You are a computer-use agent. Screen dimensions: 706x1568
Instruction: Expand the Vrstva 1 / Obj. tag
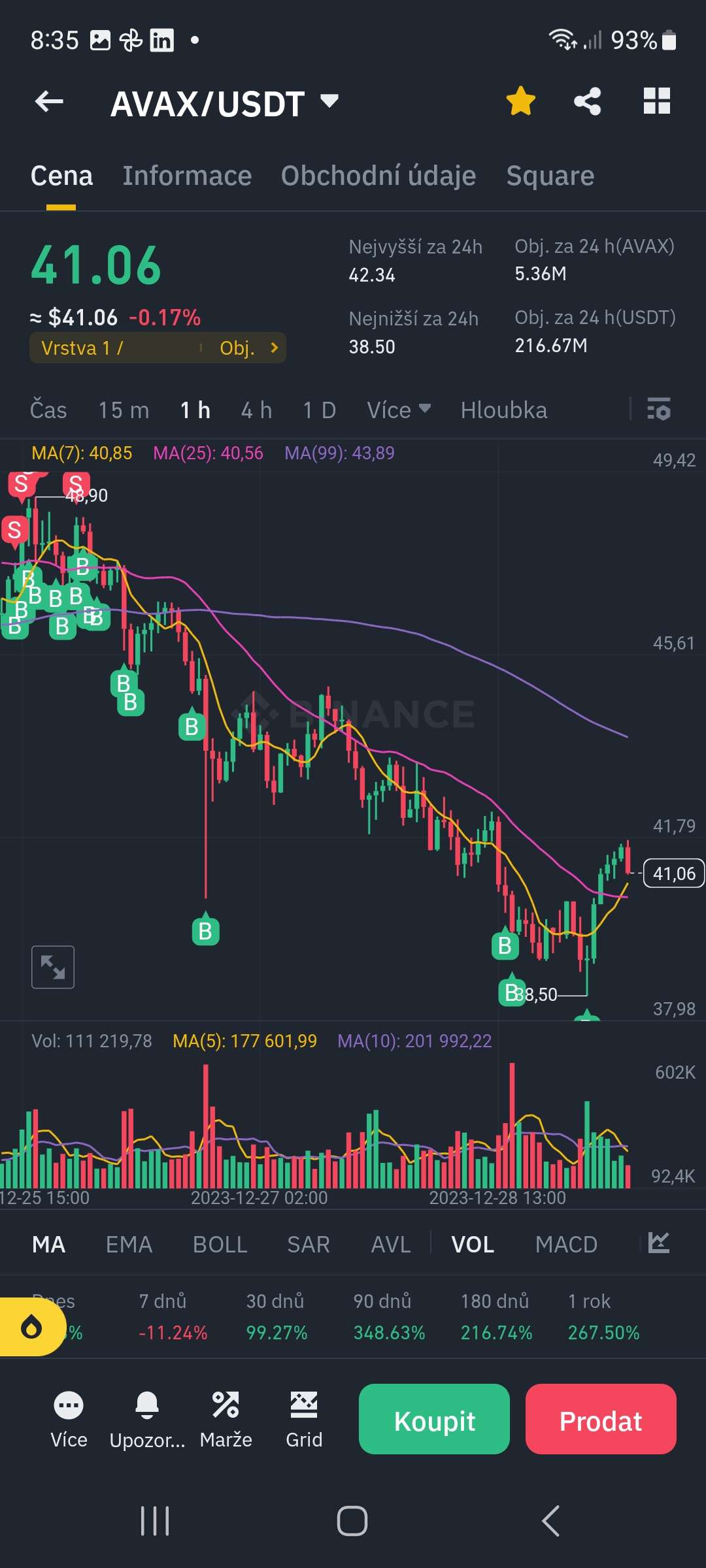point(158,348)
